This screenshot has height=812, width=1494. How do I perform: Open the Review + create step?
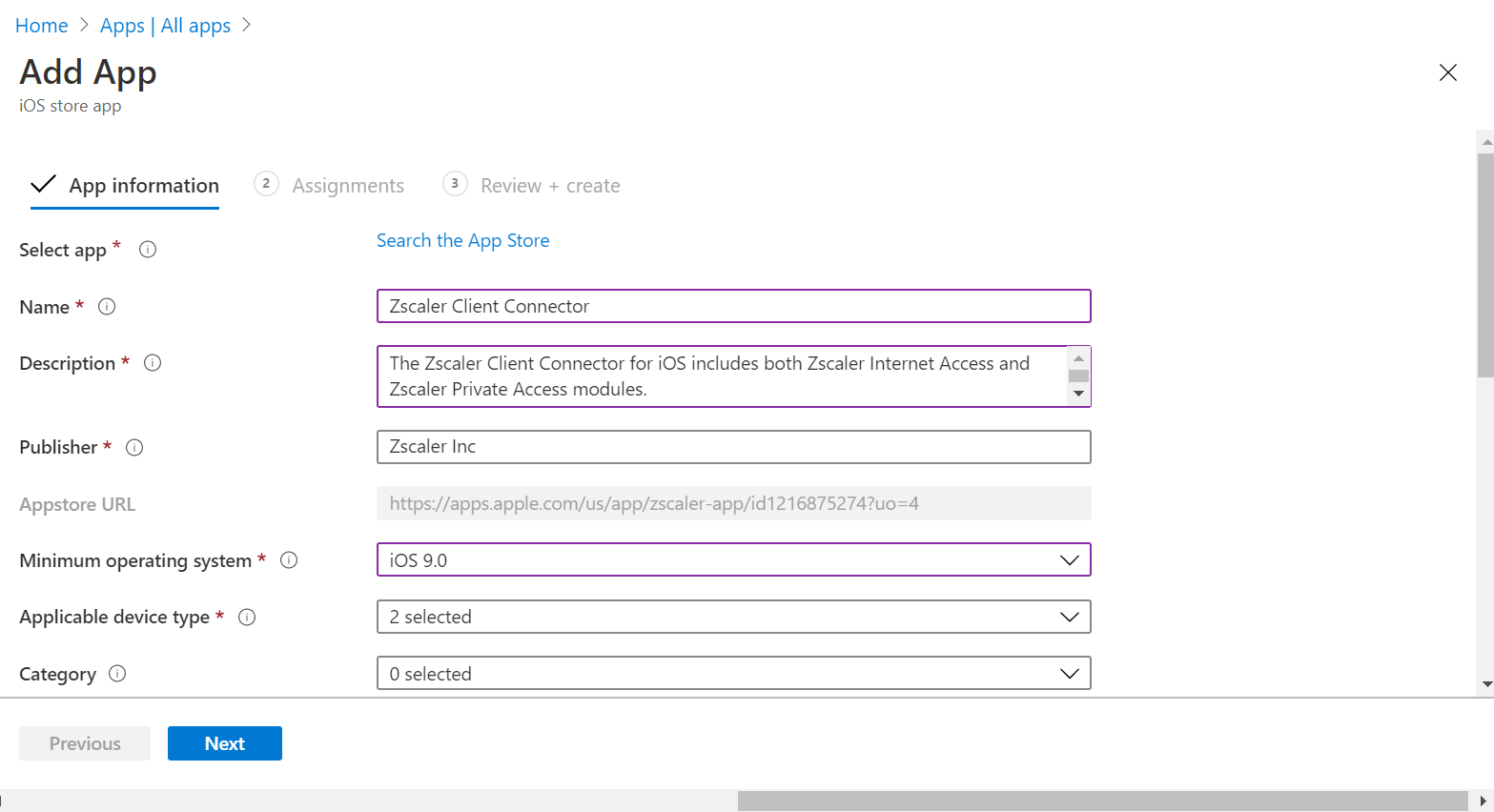(x=550, y=185)
